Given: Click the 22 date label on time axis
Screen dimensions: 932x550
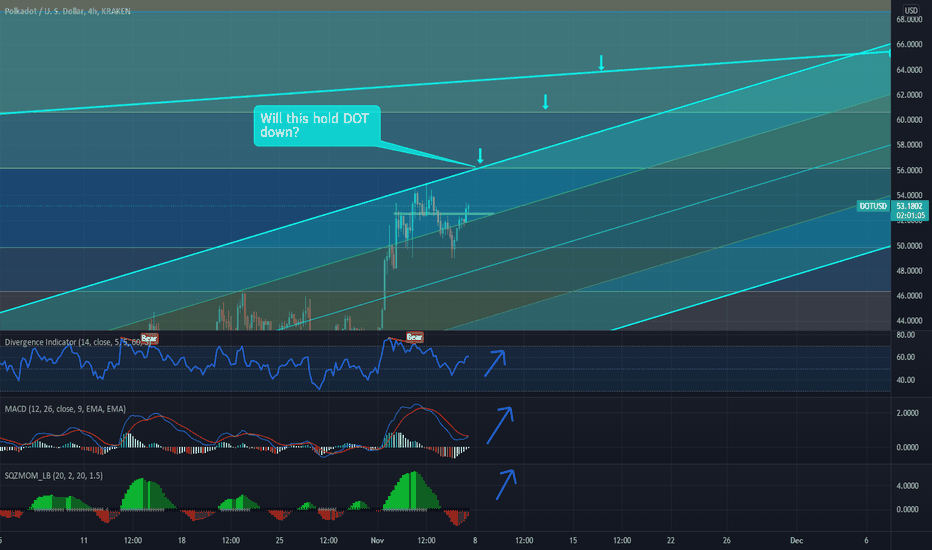Looking at the screenshot, I should (670, 540).
